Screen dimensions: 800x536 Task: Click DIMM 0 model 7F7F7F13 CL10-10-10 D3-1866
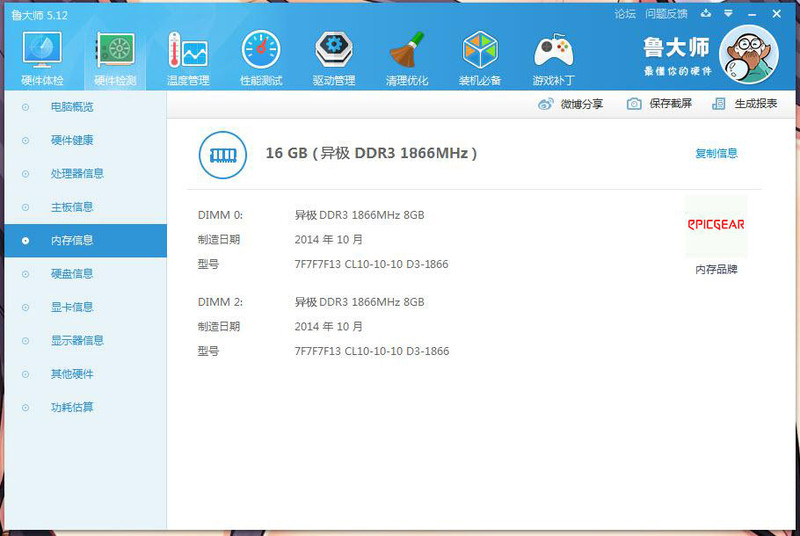371,264
